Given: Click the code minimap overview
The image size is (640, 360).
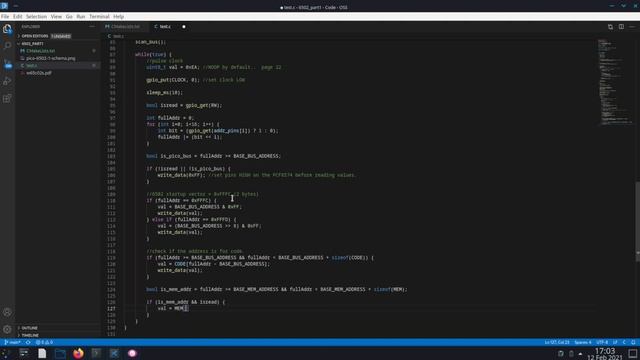Looking at the screenshot, I should [x=616, y=82].
